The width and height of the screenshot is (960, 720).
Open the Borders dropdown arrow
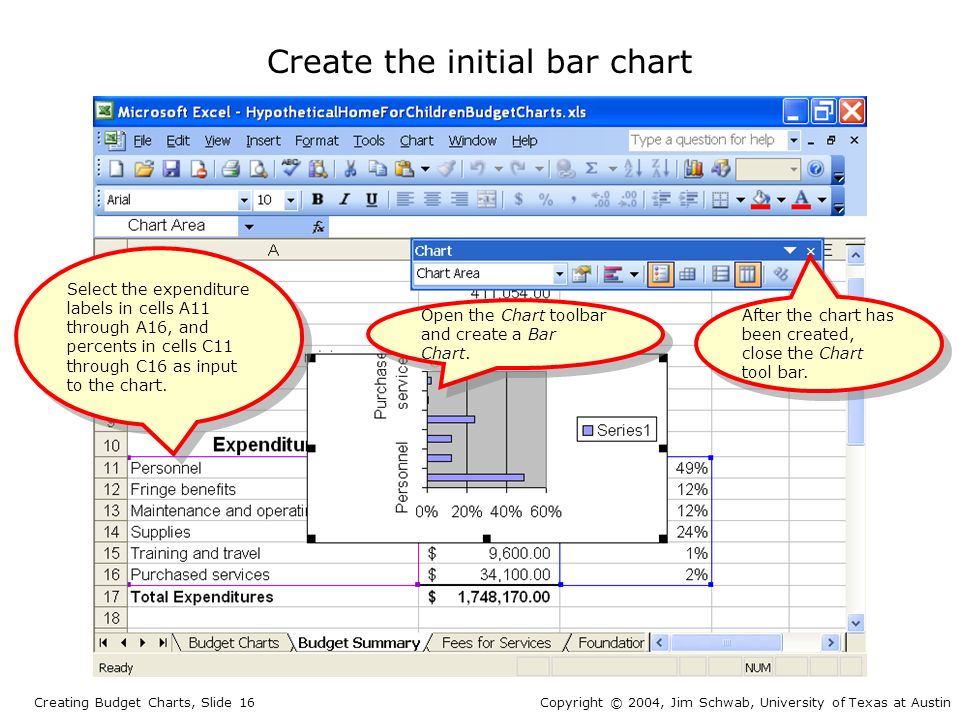click(740, 200)
